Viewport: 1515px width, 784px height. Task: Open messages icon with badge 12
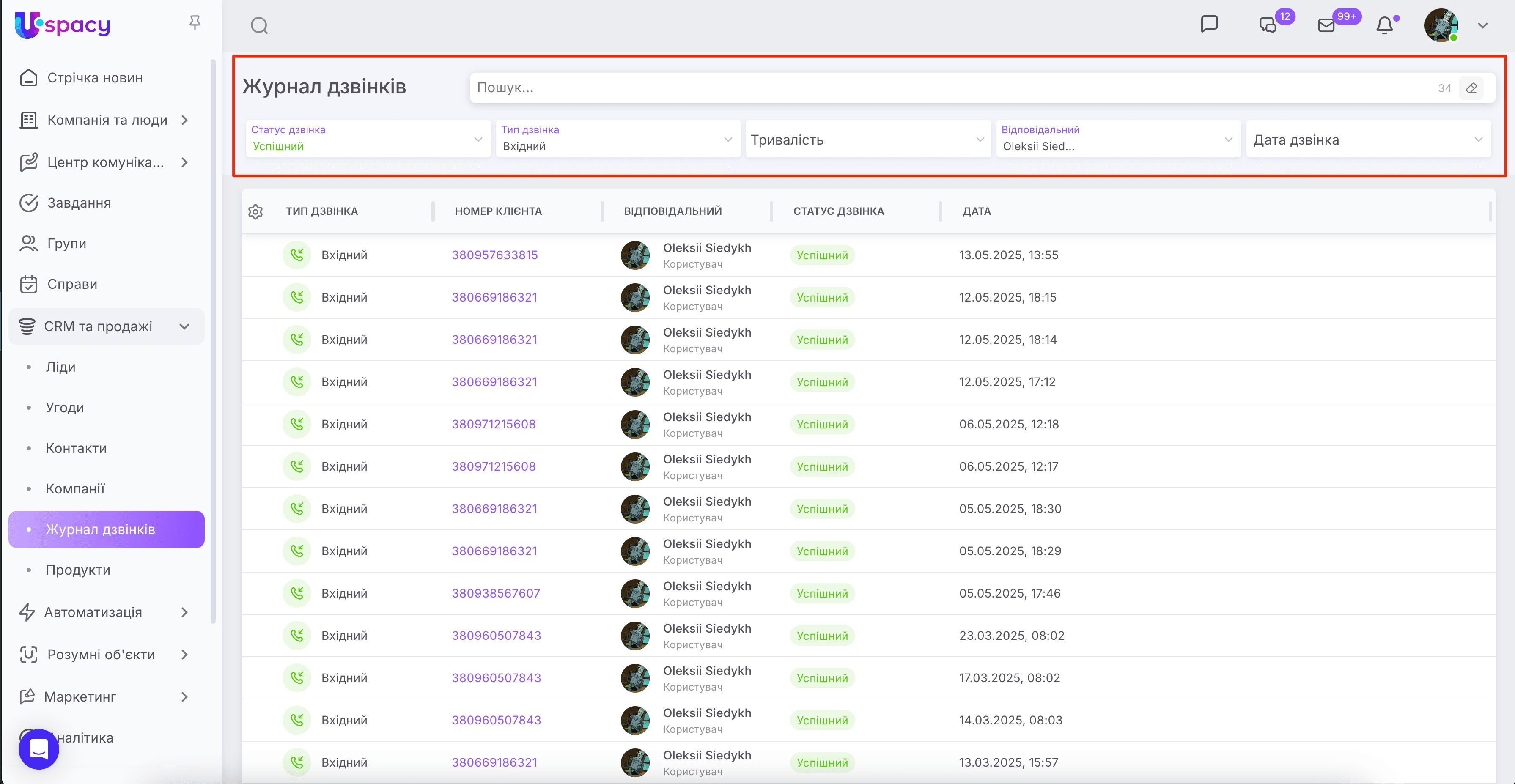[x=1268, y=25]
